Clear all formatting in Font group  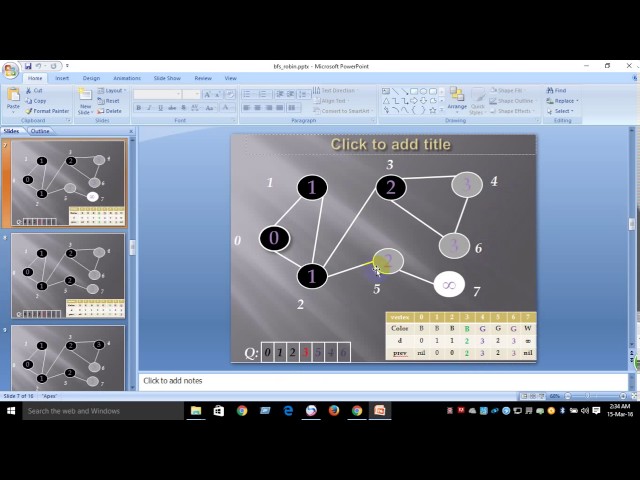(230, 95)
